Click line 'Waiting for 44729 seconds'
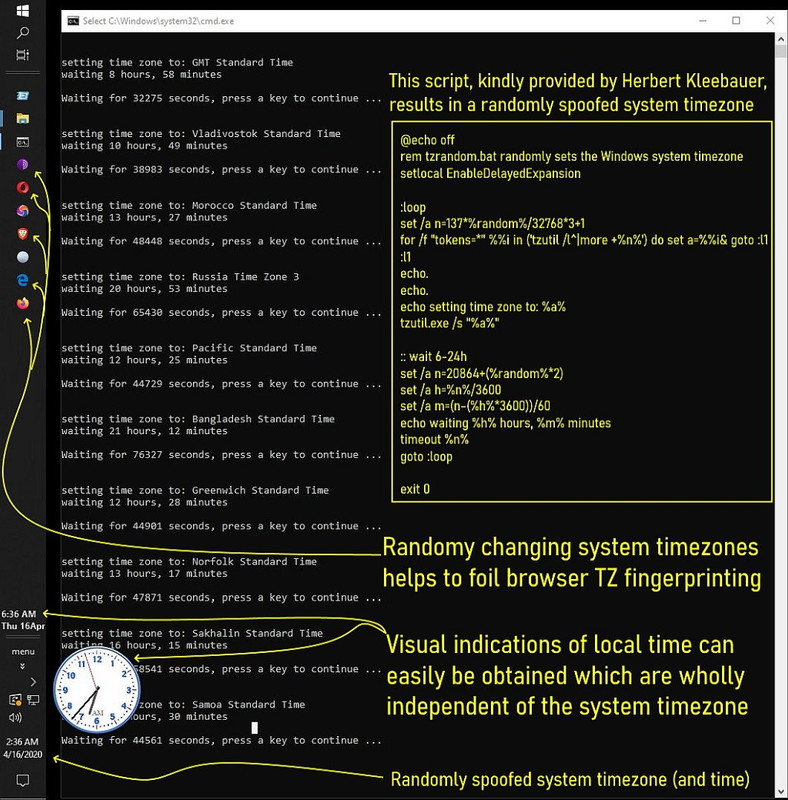The height and width of the screenshot is (800, 788). (x=221, y=384)
